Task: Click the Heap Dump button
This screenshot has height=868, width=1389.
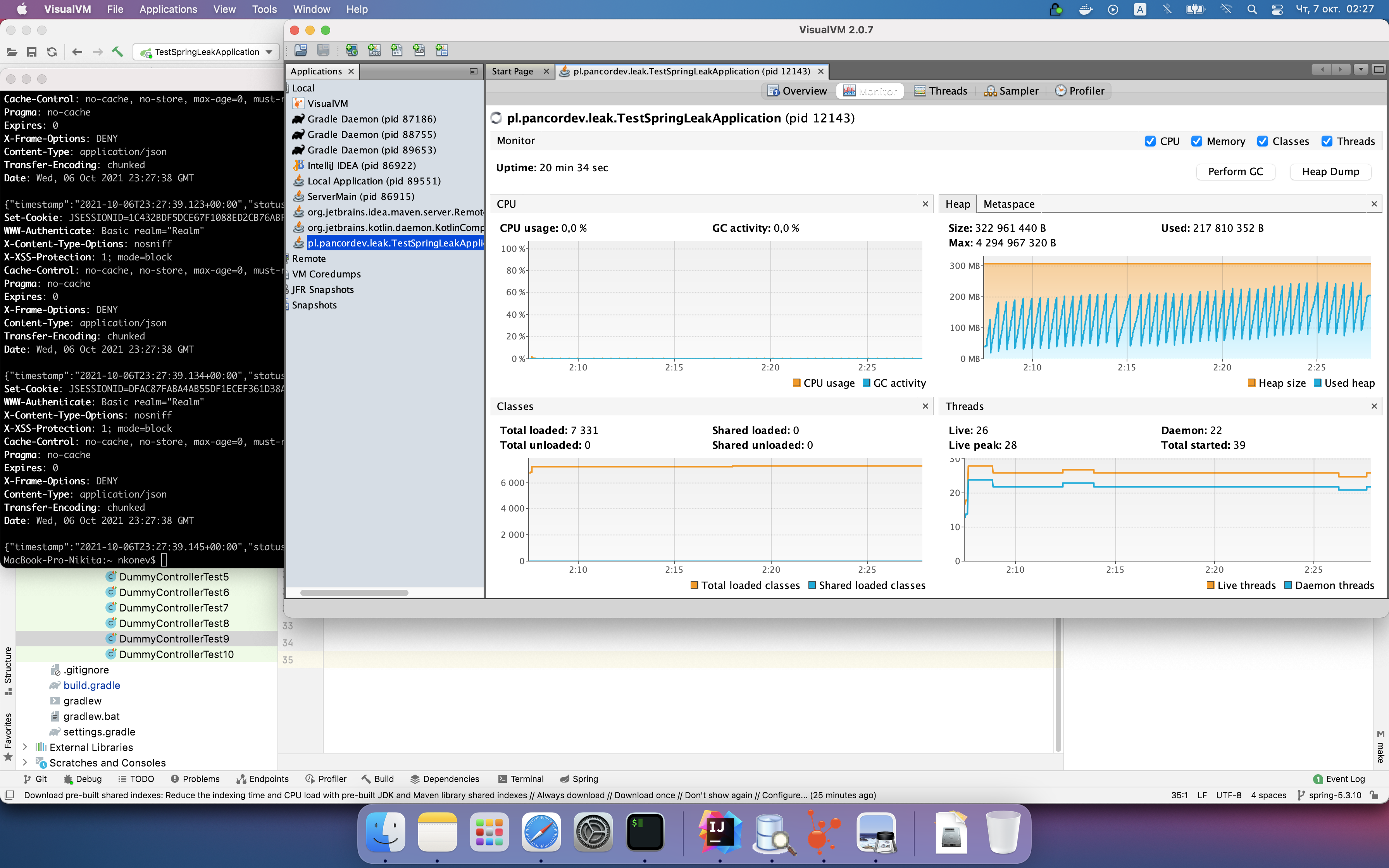Action: pyautogui.click(x=1330, y=172)
